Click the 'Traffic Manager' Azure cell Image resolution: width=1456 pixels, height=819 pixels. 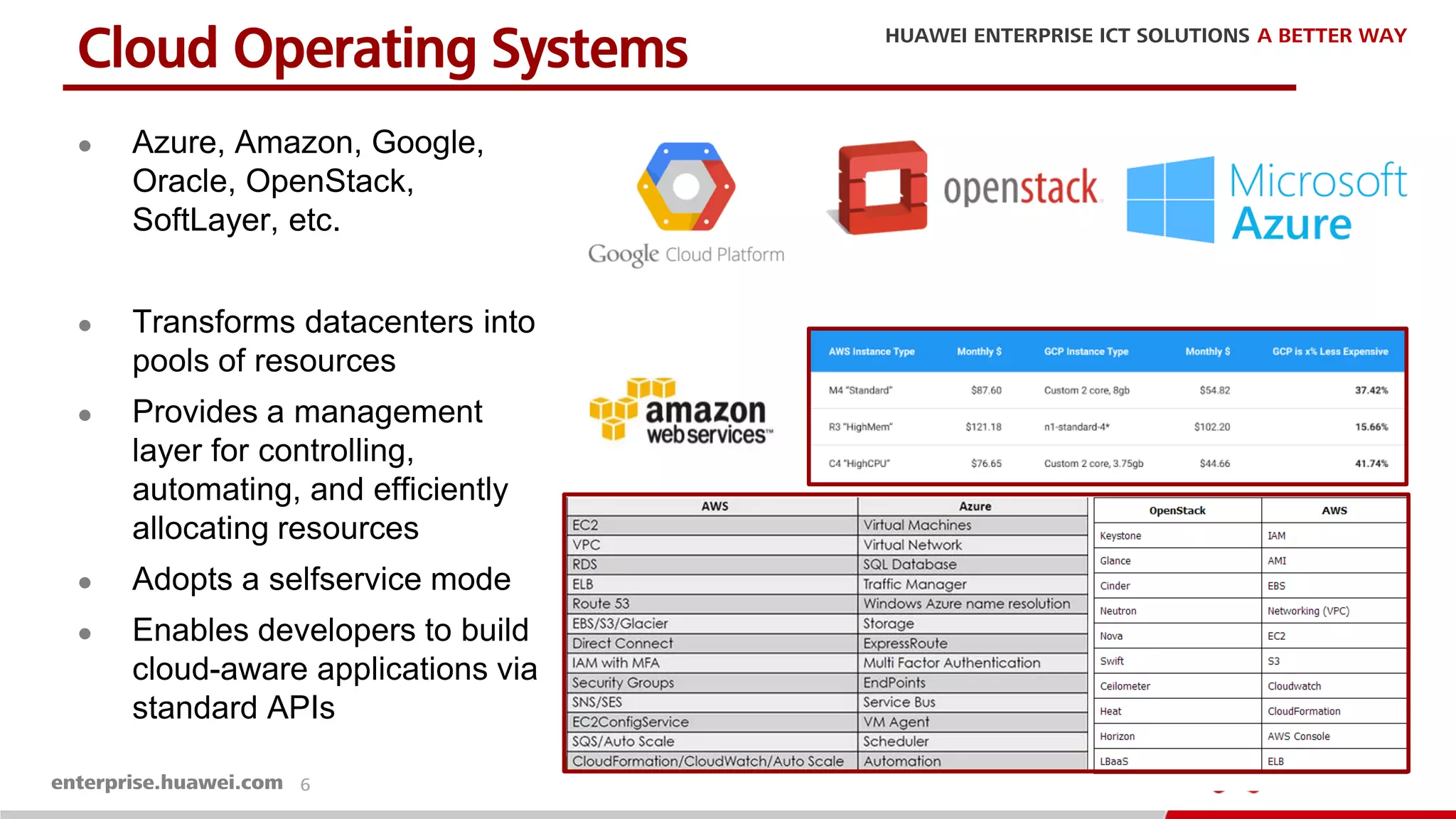(x=973, y=584)
